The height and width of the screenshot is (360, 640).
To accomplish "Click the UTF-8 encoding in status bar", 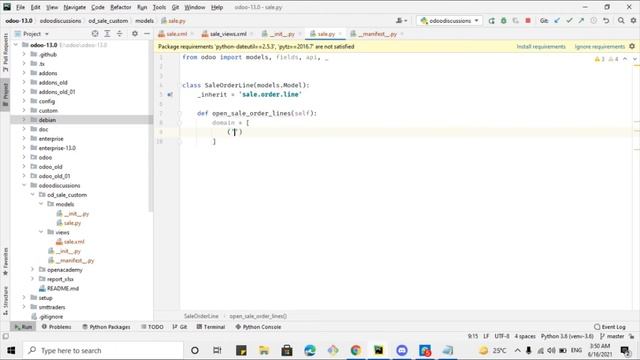I will (x=502, y=336).
